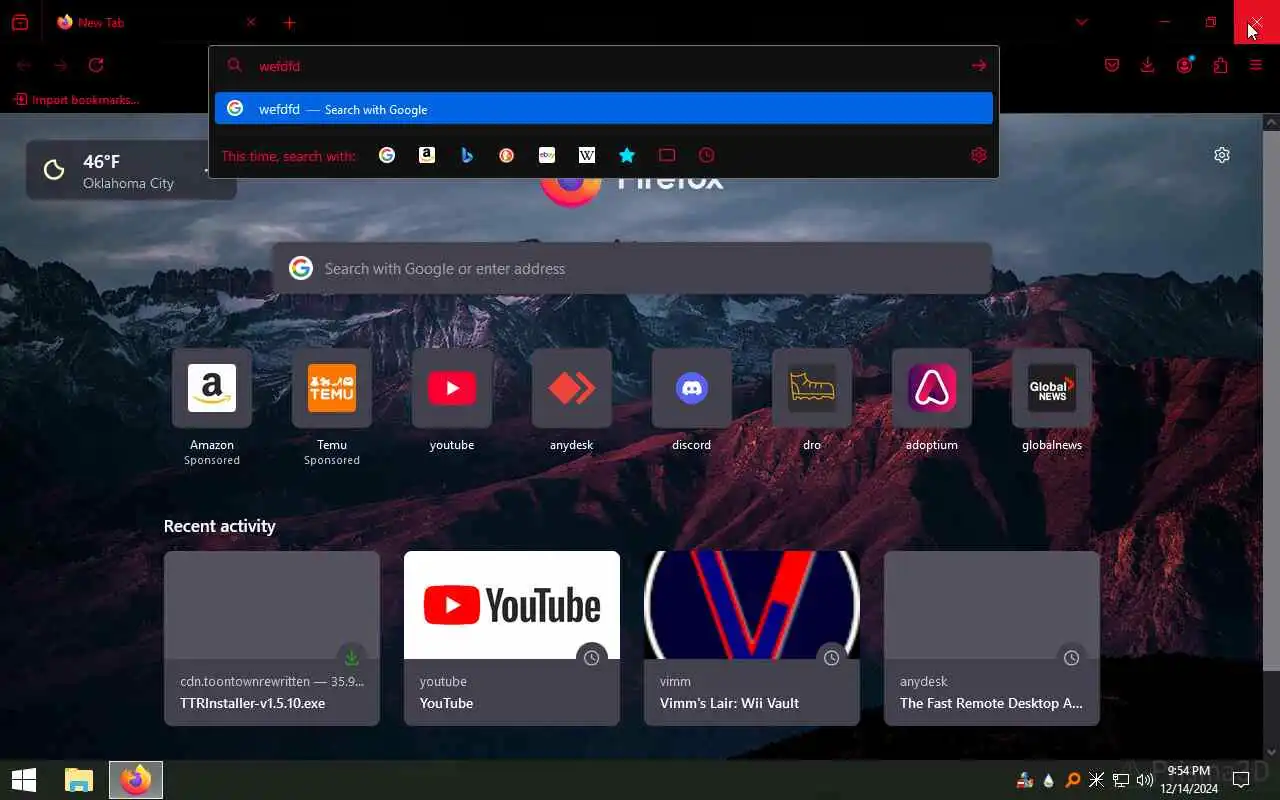Click the water drop tray icon
This screenshot has height=800, width=1280.
pyautogui.click(x=1049, y=780)
